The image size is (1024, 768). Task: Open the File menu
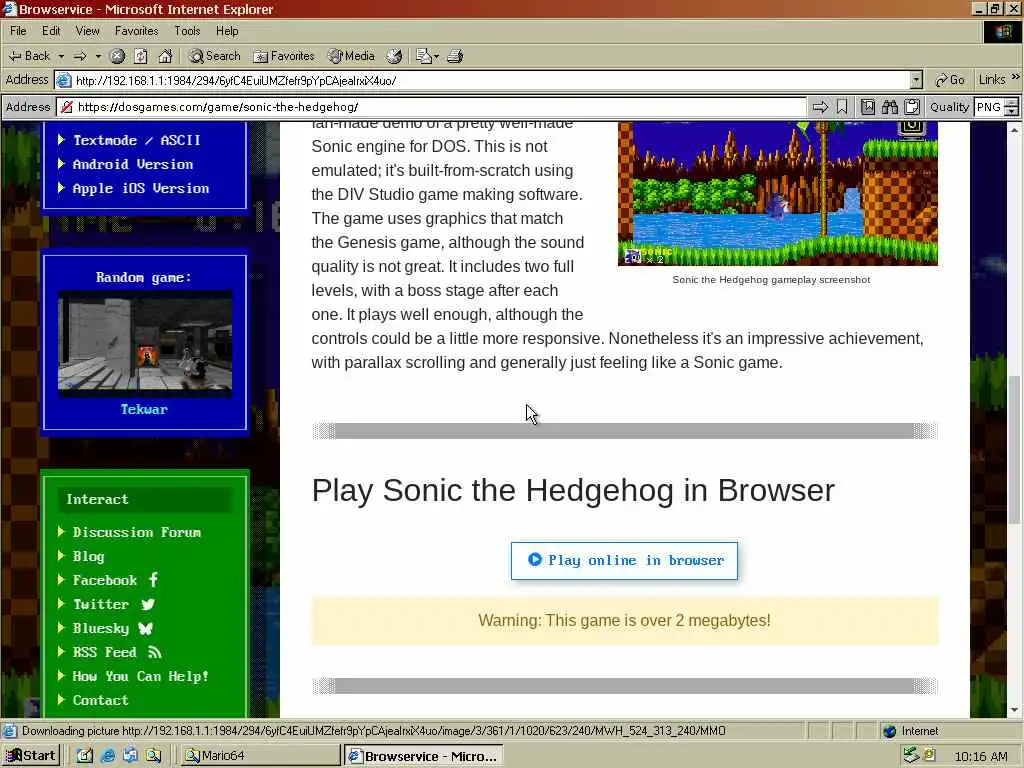tap(18, 31)
